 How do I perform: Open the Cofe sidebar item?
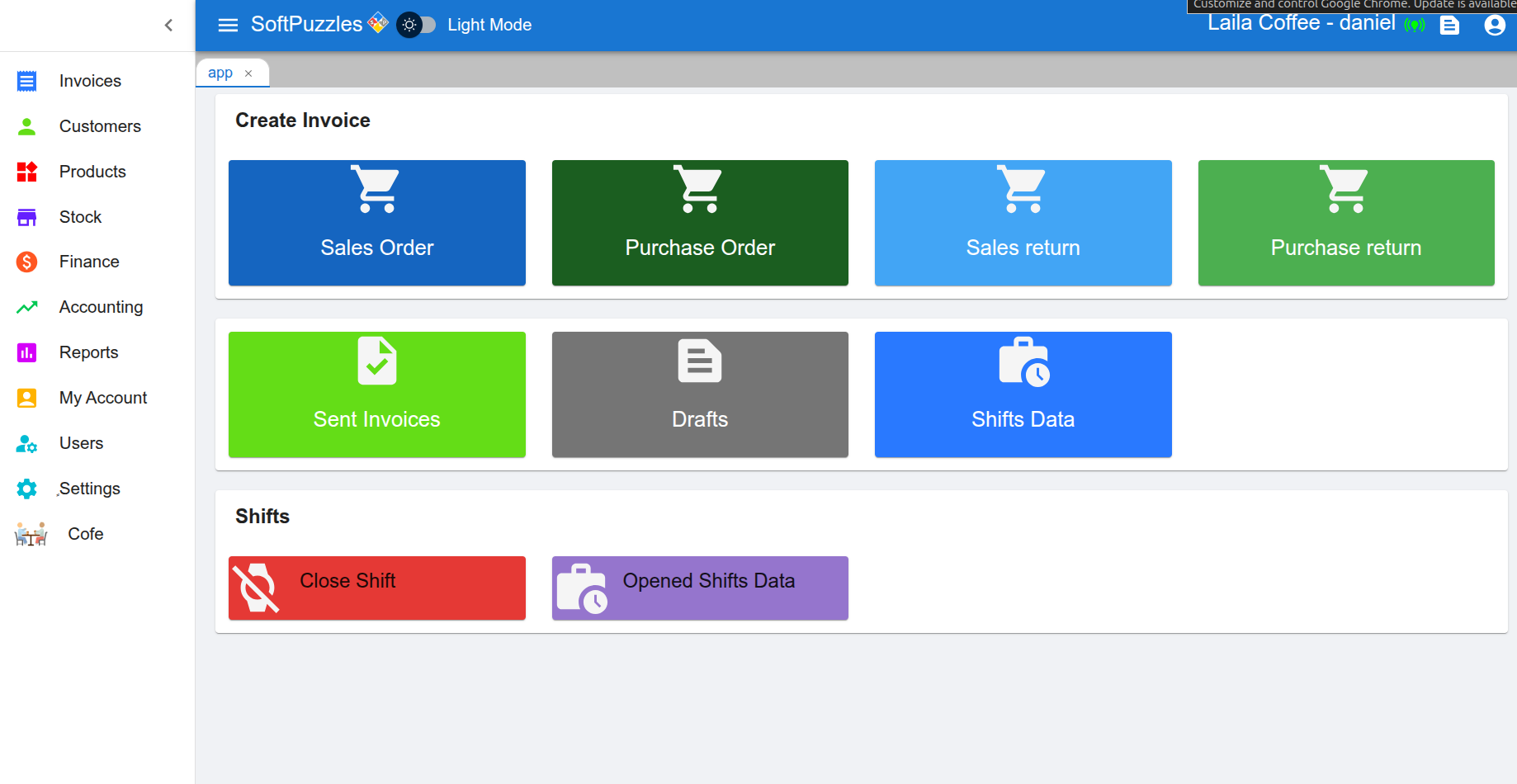point(85,534)
